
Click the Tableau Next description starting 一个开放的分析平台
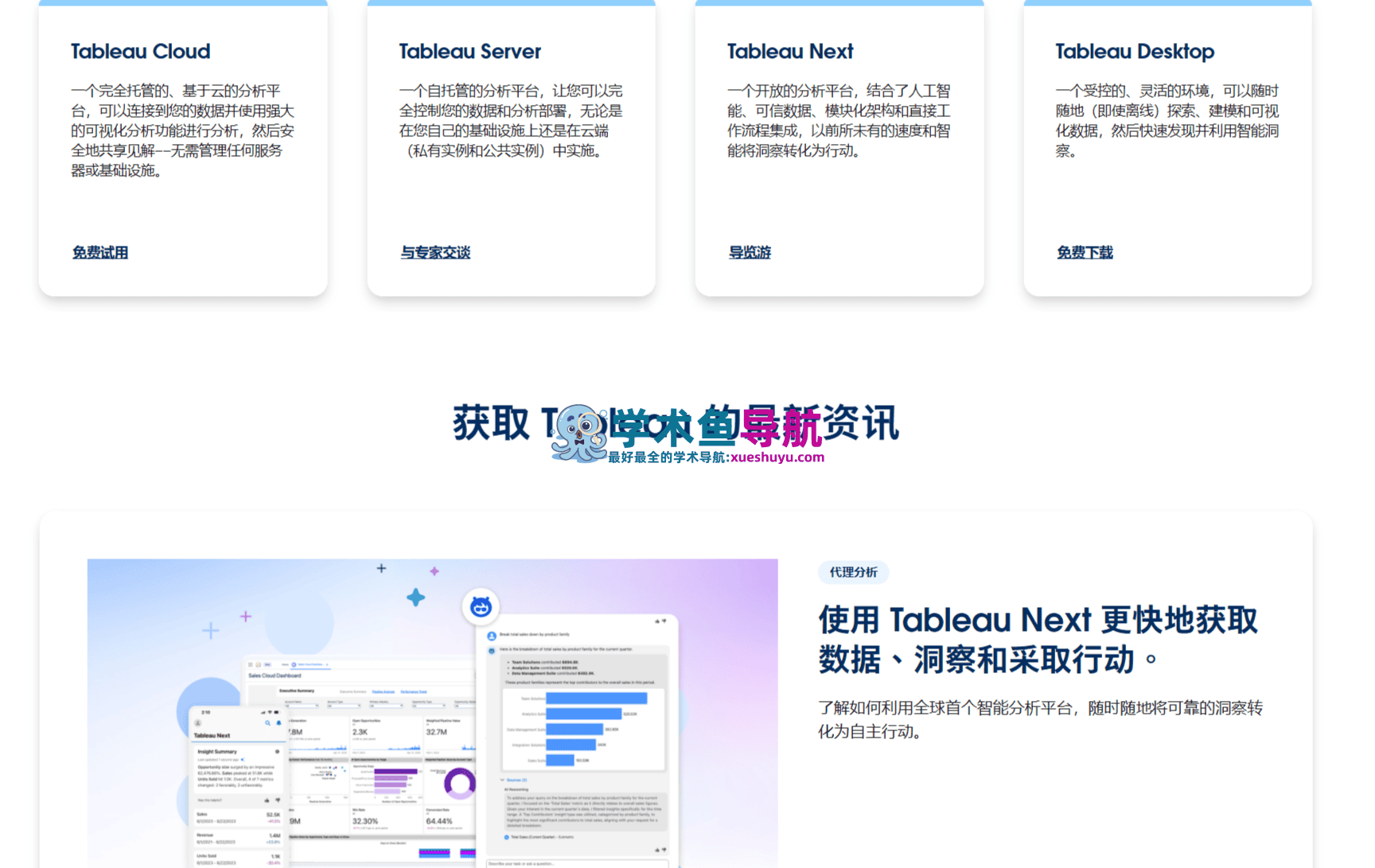(839, 121)
